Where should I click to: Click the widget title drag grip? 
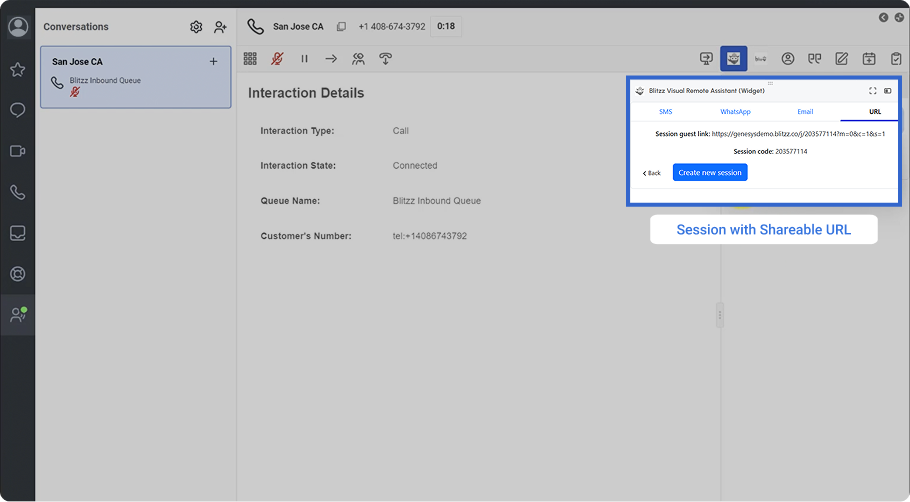click(x=770, y=84)
